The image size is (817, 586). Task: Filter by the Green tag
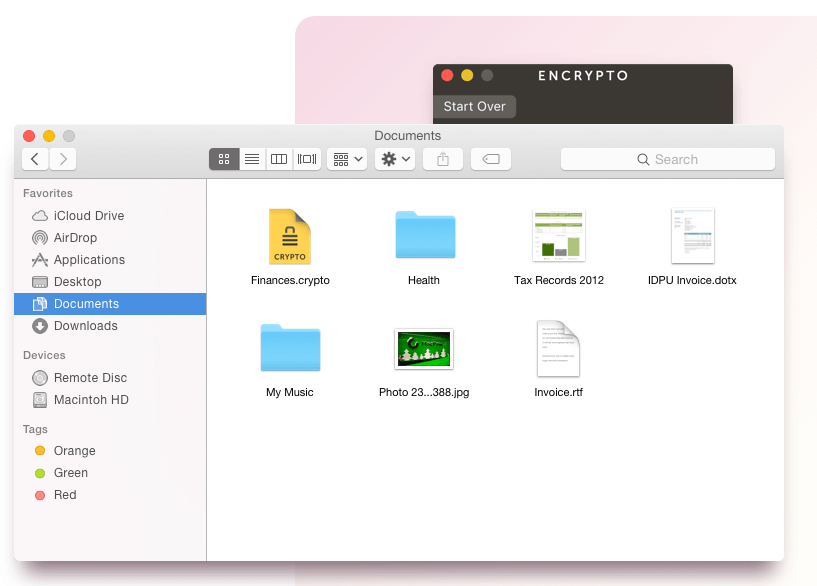point(110,472)
